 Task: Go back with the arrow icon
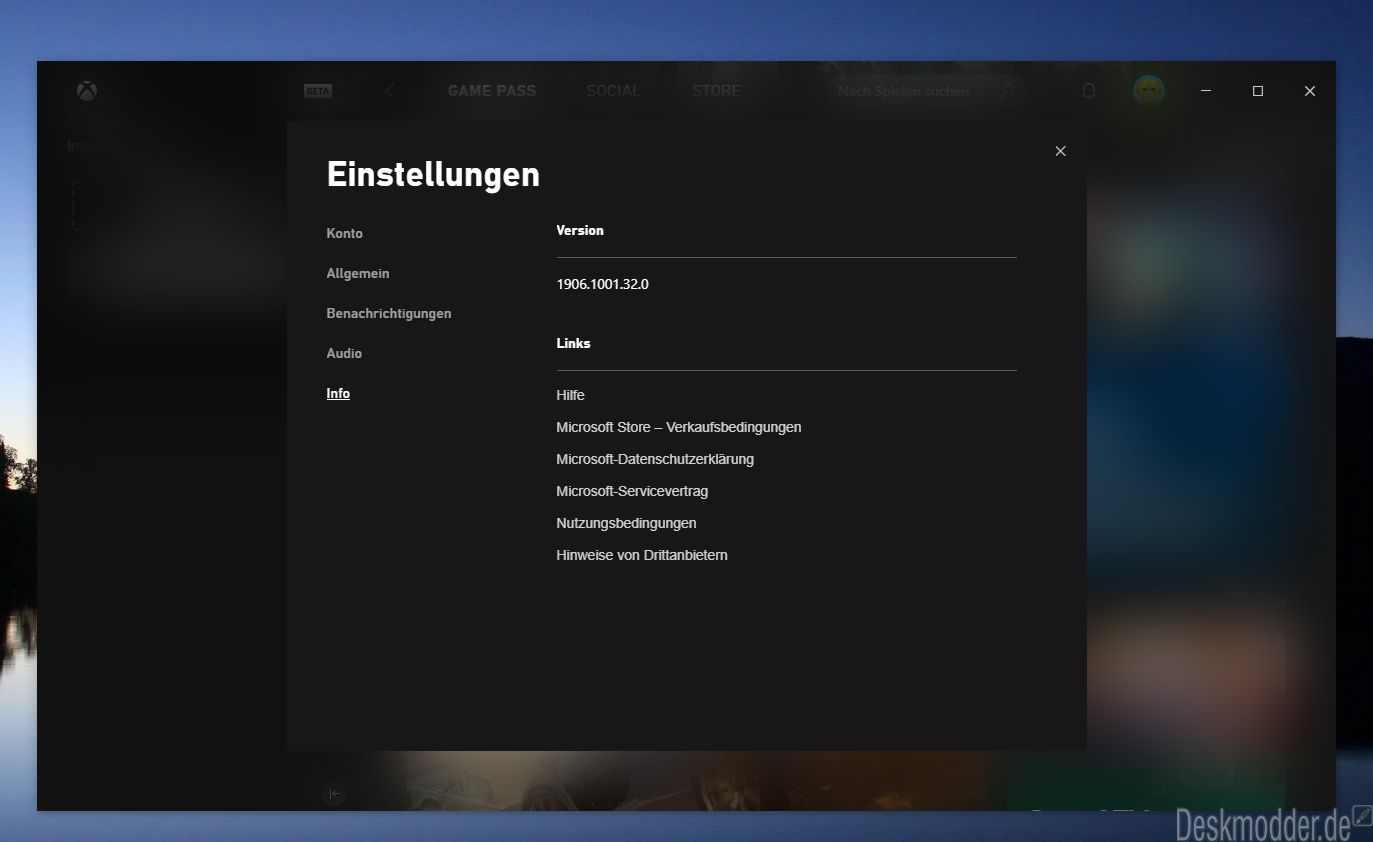pyautogui.click(x=390, y=91)
